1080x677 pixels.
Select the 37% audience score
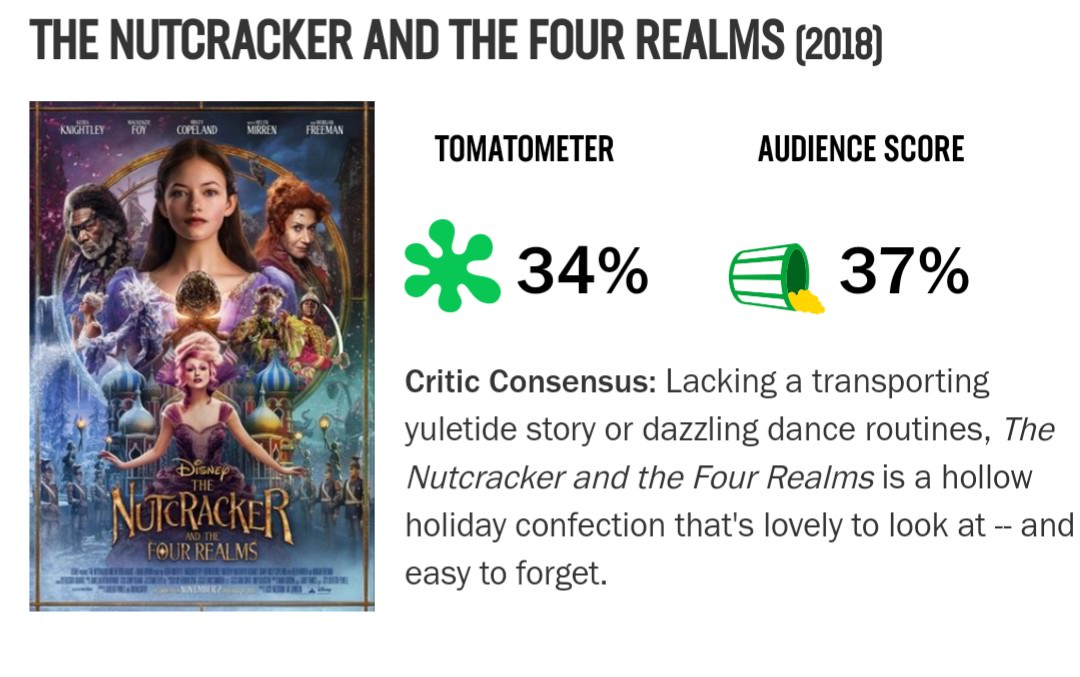click(903, 270)
